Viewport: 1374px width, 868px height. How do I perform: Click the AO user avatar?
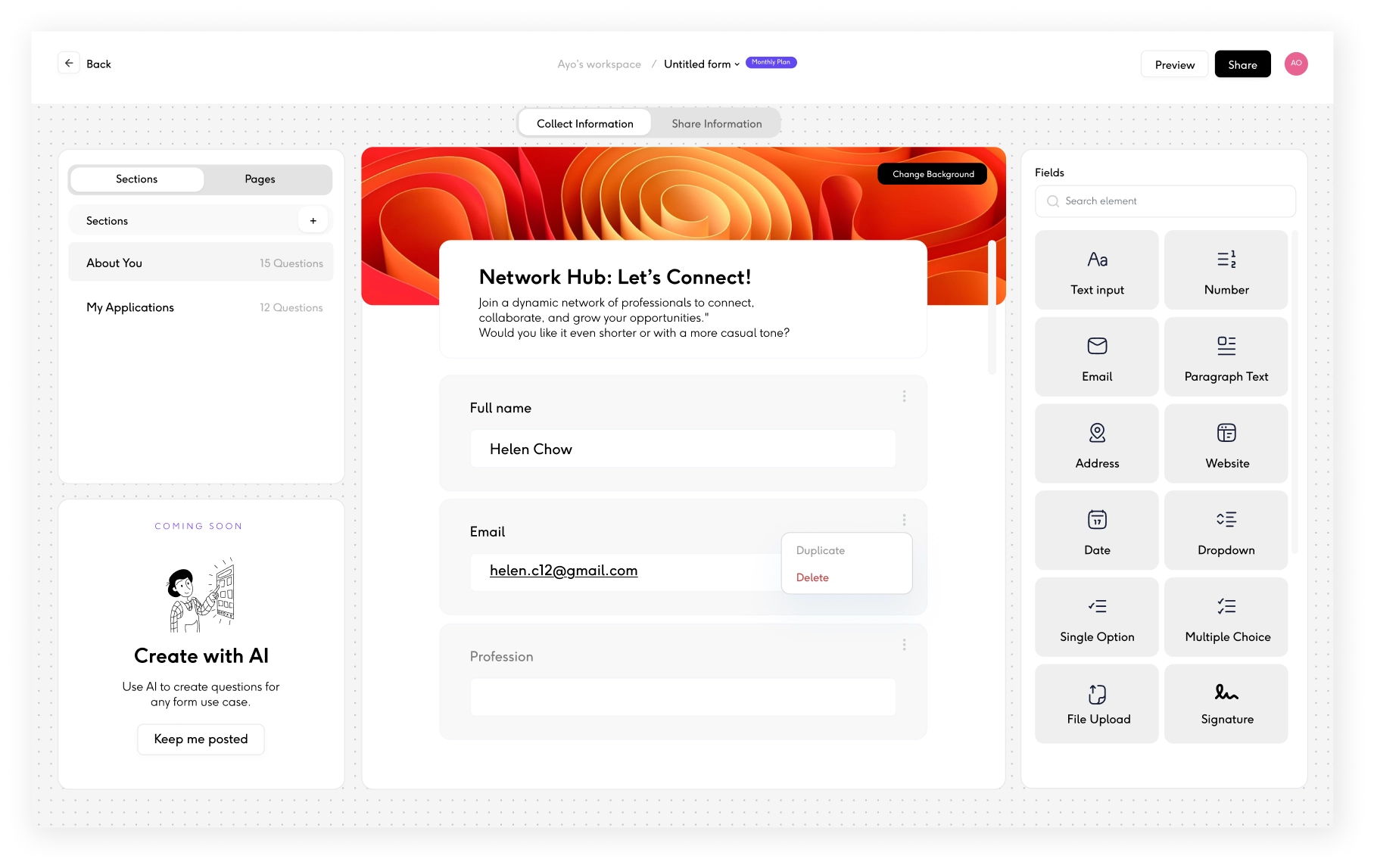1295,64
